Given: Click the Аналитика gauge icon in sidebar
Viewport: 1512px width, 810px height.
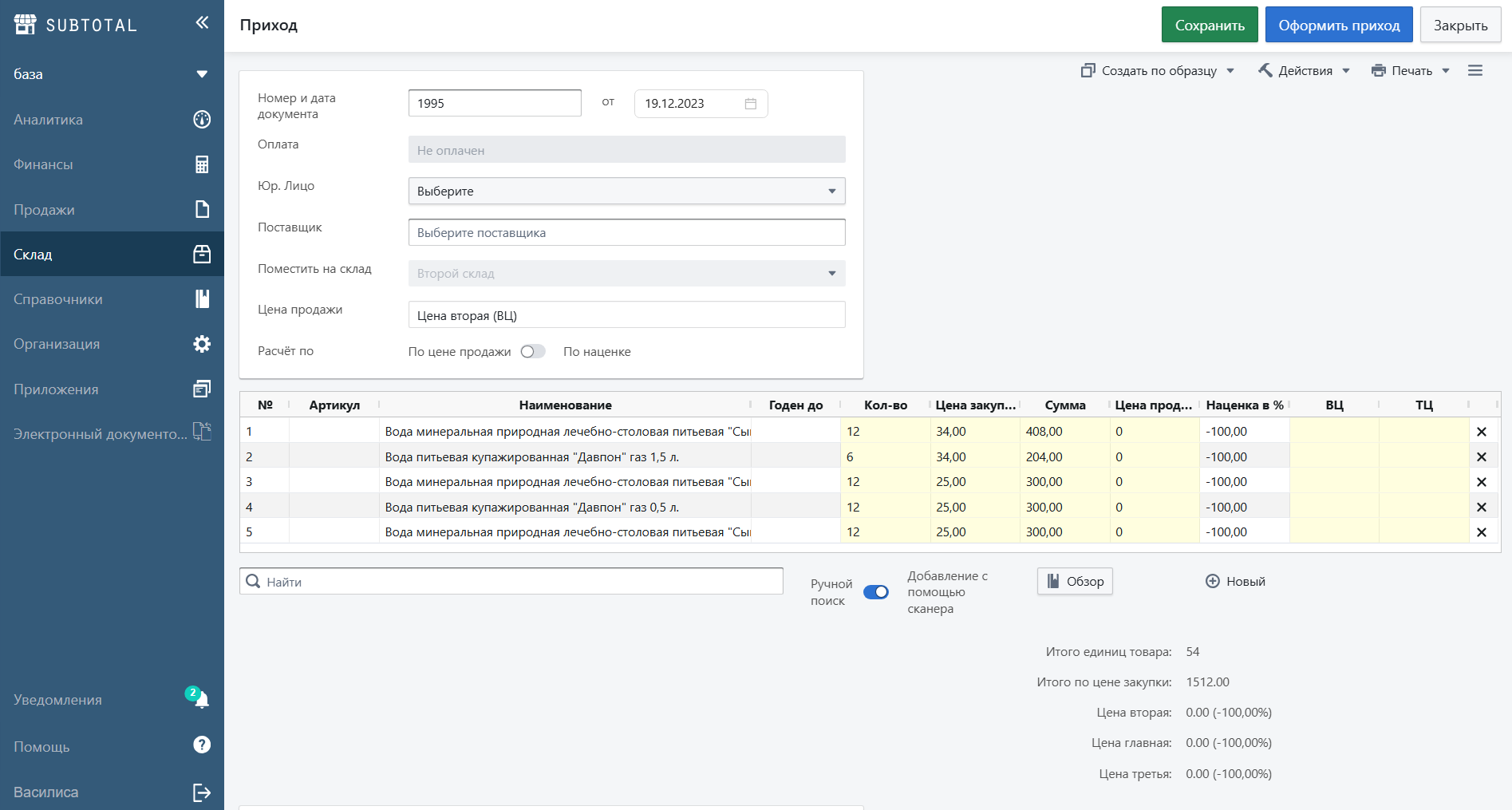Looking at the screenshot, I should 202,120.
